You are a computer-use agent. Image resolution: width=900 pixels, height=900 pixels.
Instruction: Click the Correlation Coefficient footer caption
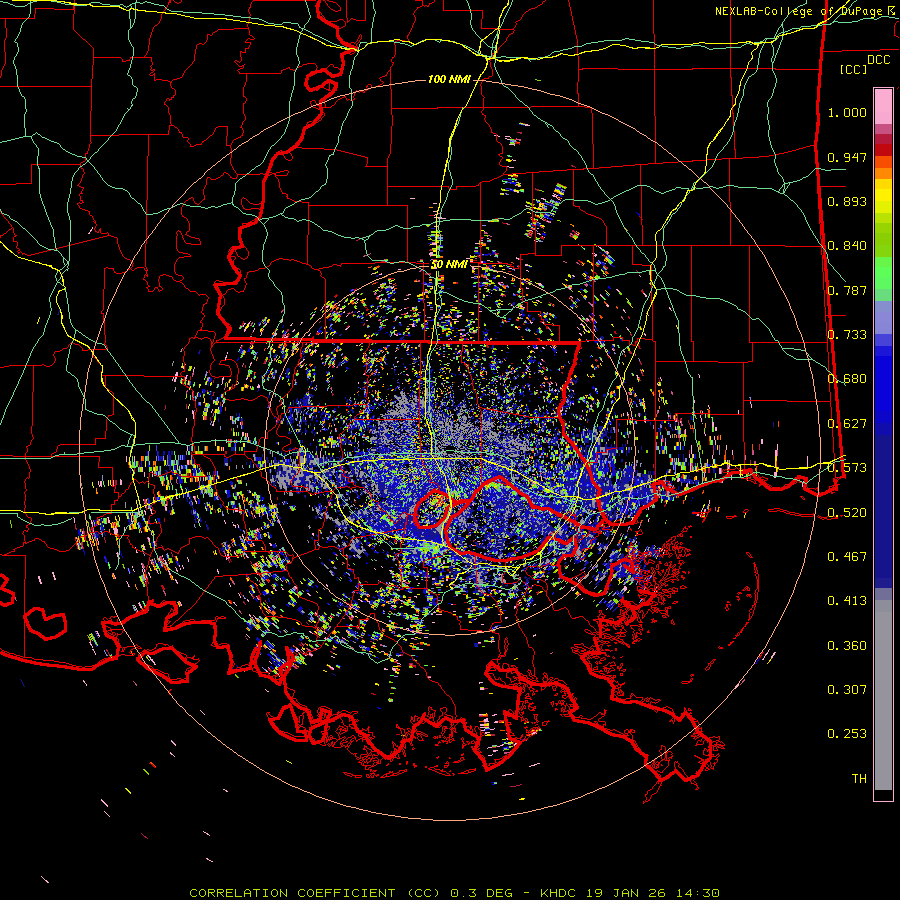click(x=454, y=893)
